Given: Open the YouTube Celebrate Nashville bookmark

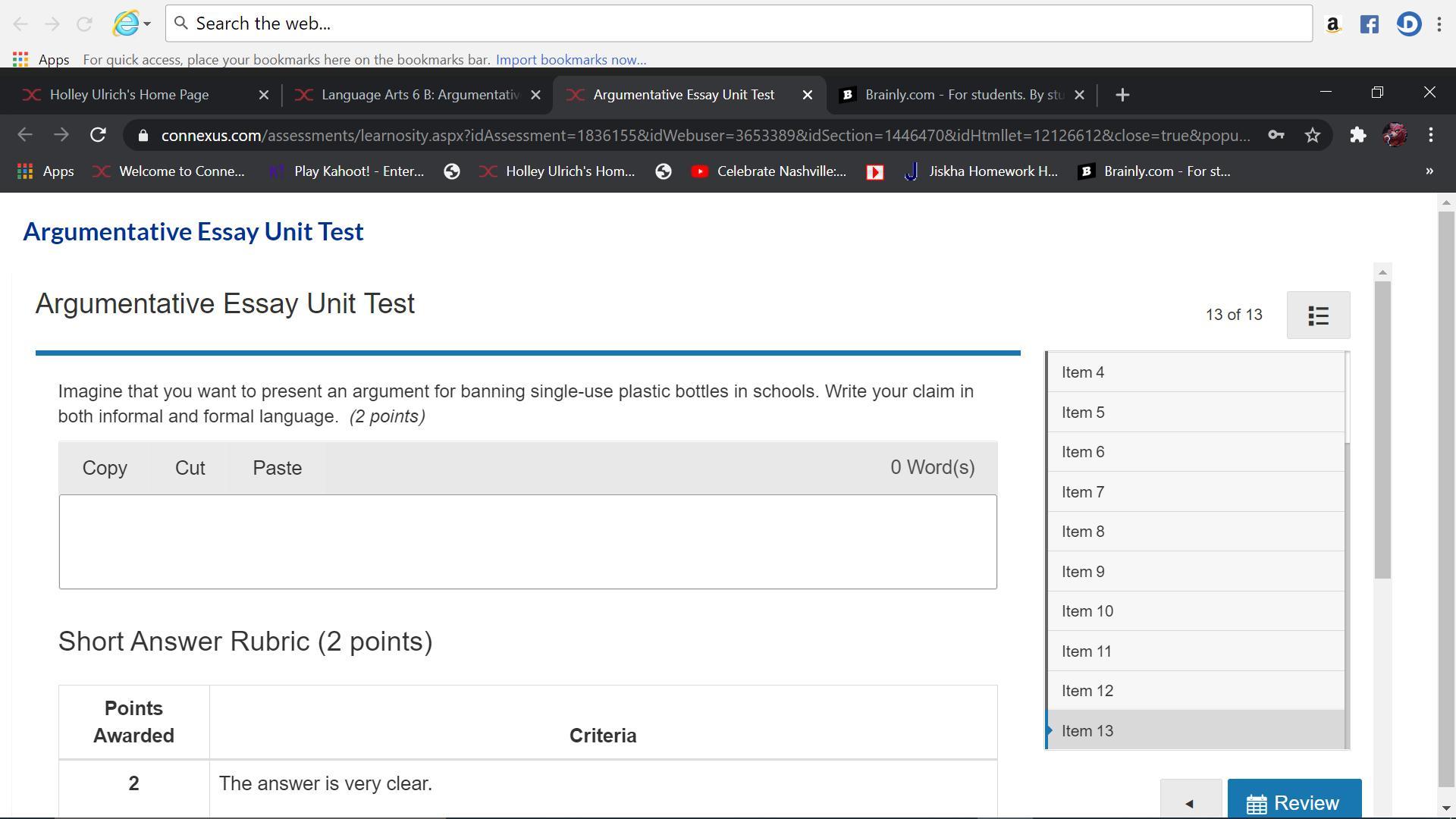Looking at the screenshot, I should coord(769,171).
